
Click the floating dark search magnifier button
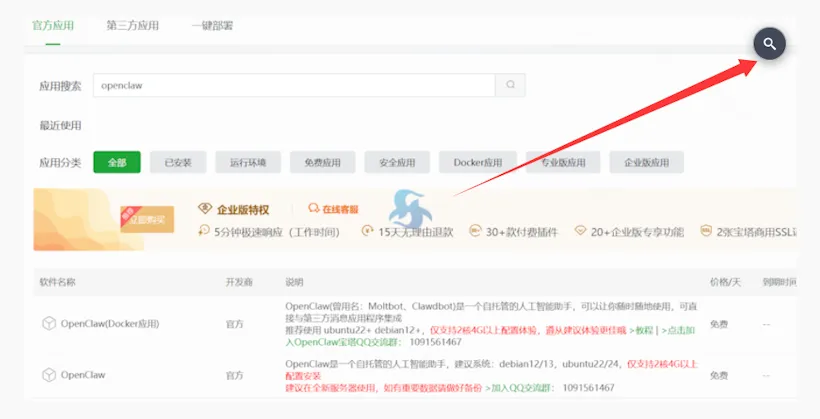(x=769, y=44)
